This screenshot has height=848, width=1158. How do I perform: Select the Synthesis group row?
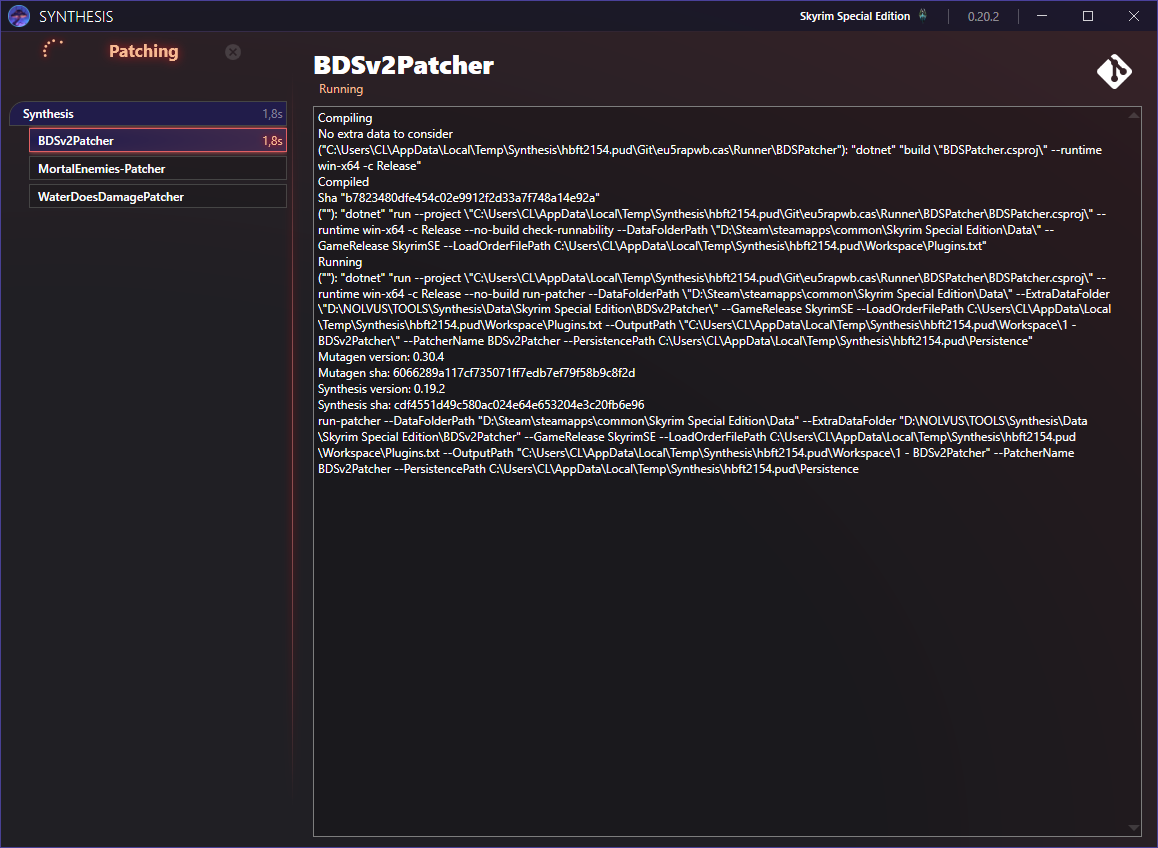point(148,114)
